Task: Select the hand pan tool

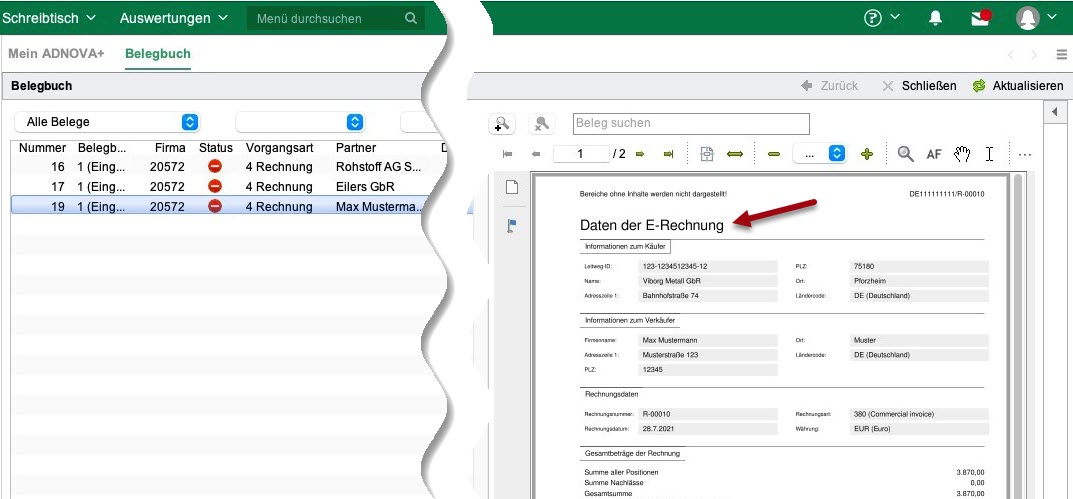Action: 962,154
